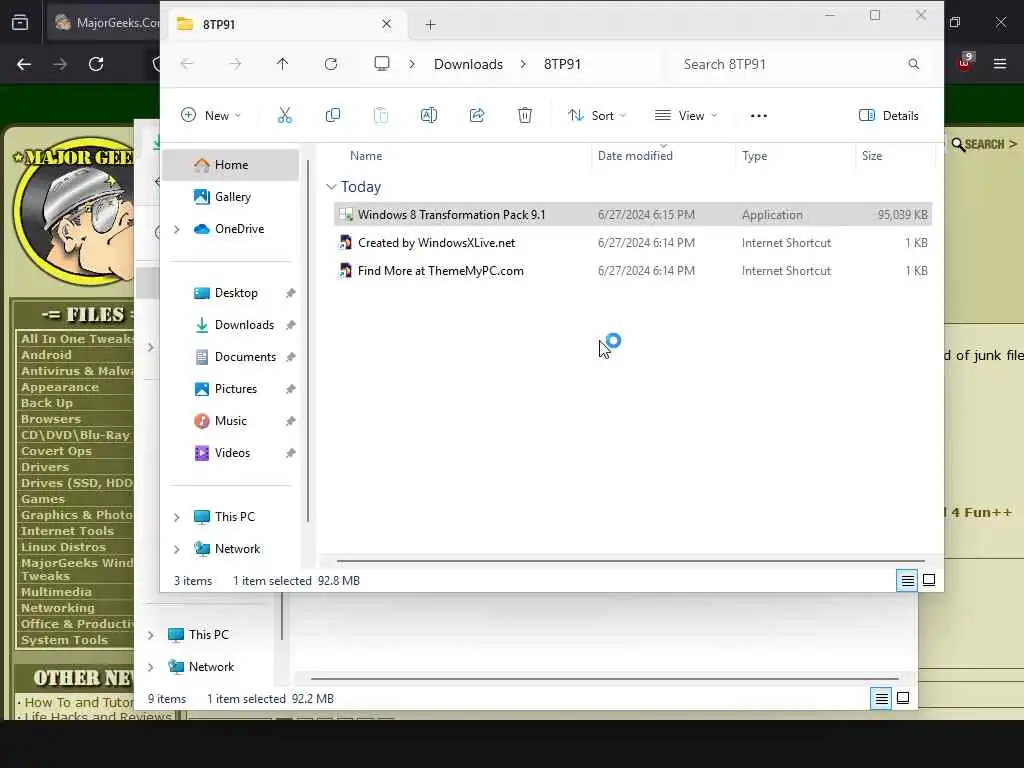Open the browser tab list icon
The width and height of the screenshot is (1024, 768).
tap(20, 23)
